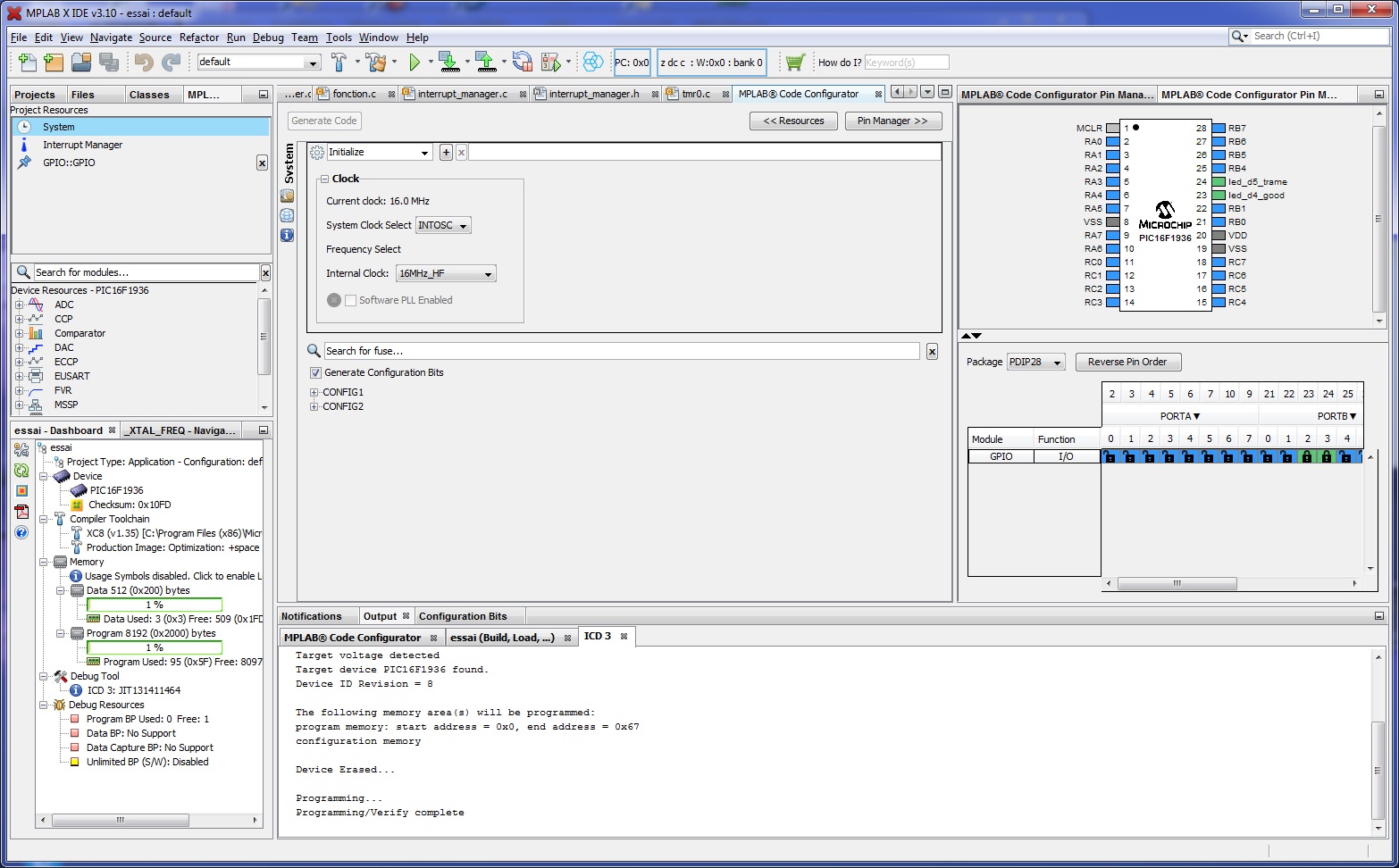
Task: Click Make and Program Device icon
Action: 449,62
